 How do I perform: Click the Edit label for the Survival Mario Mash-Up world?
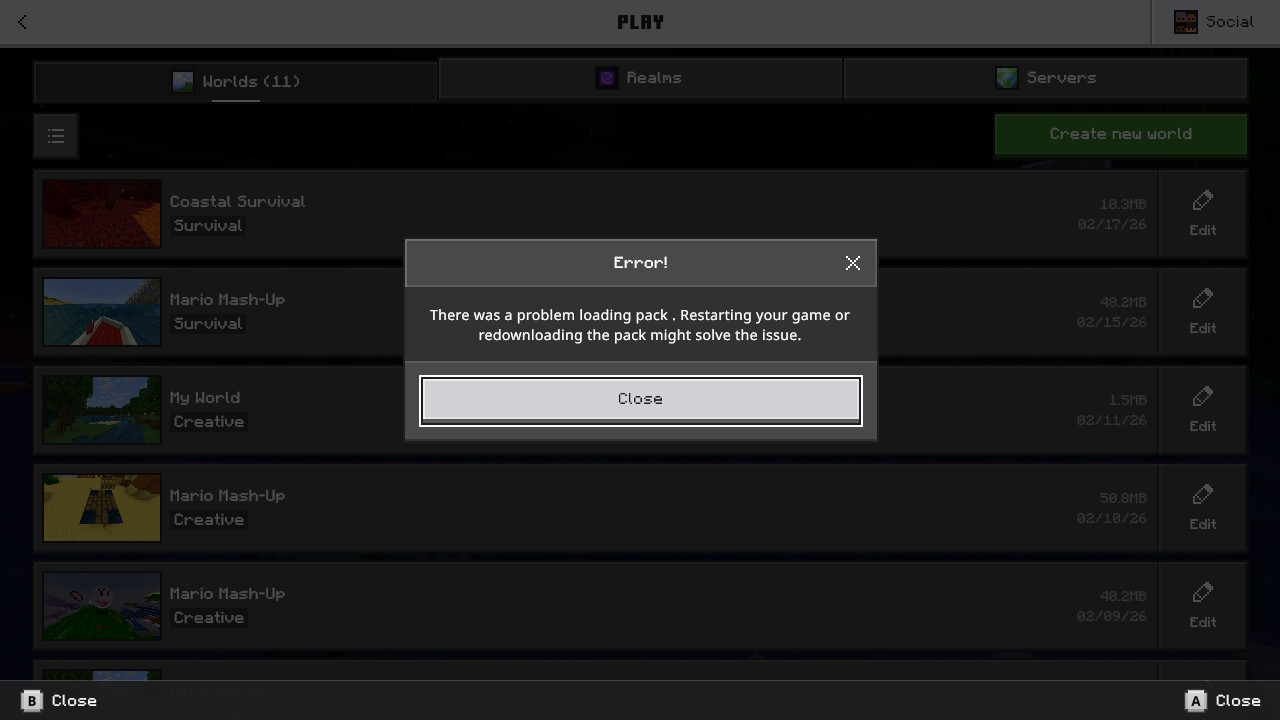coord(1203,328)
